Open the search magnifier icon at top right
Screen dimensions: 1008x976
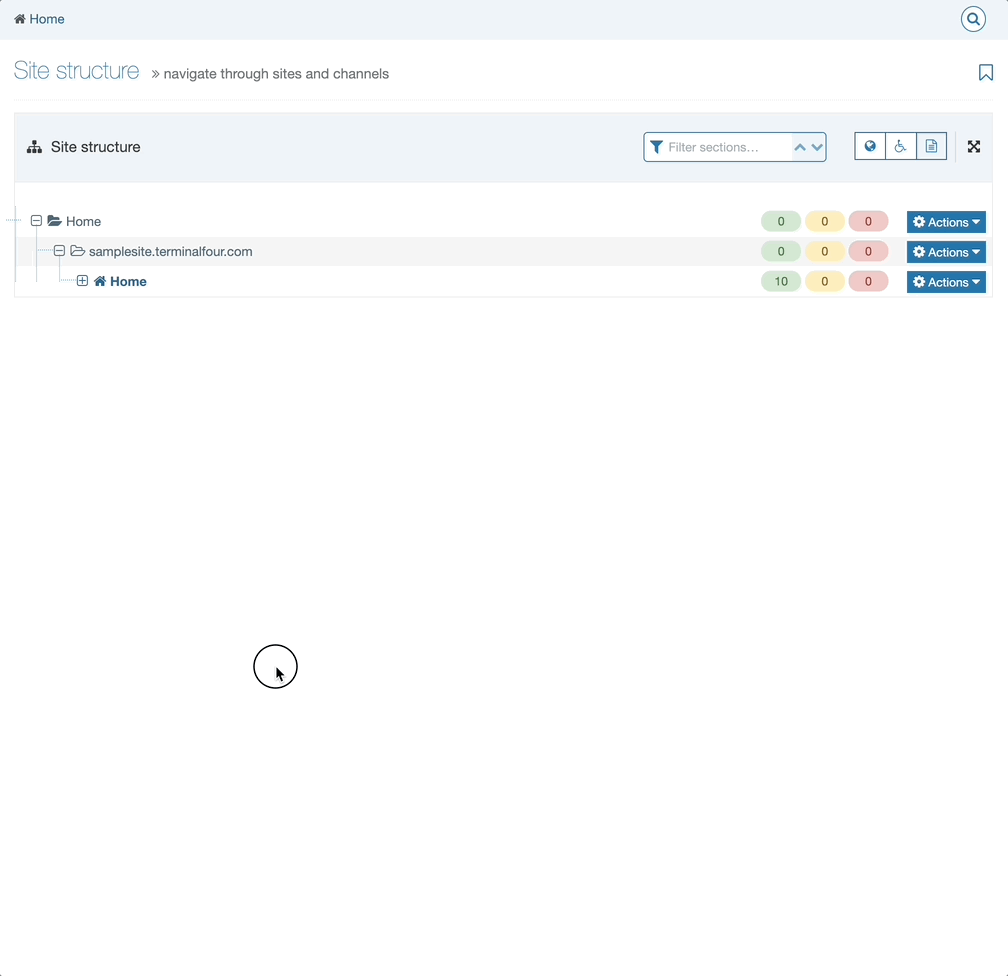coord(973,19)
